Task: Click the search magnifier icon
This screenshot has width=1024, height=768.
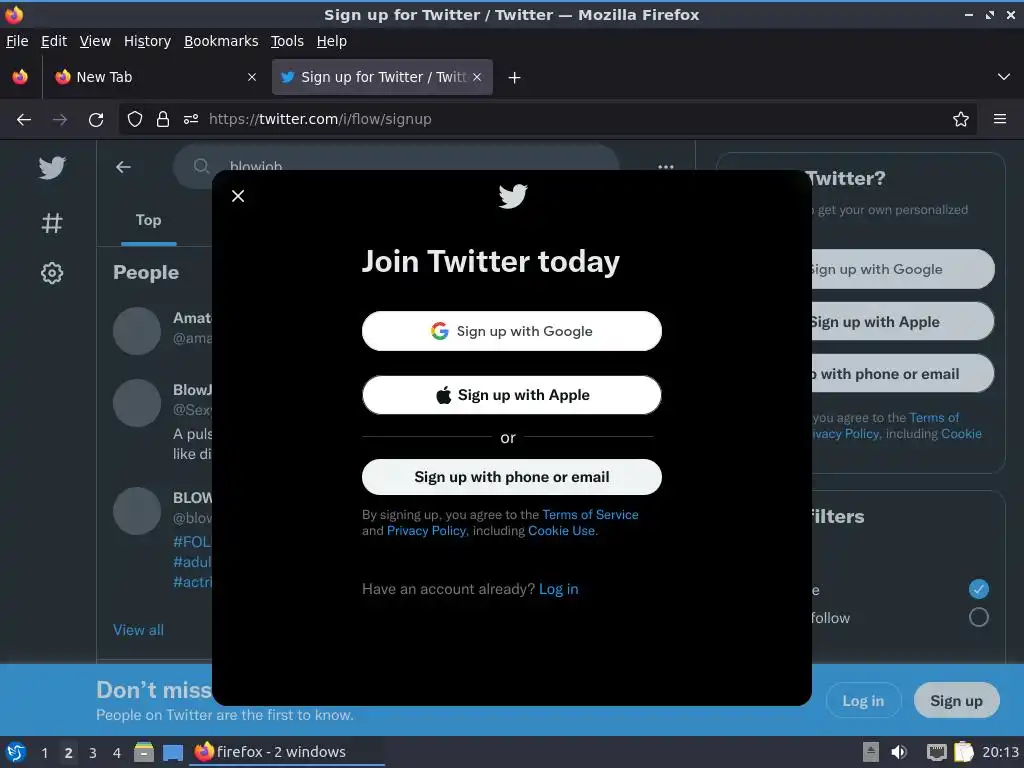Action: (x=201, y=166)
